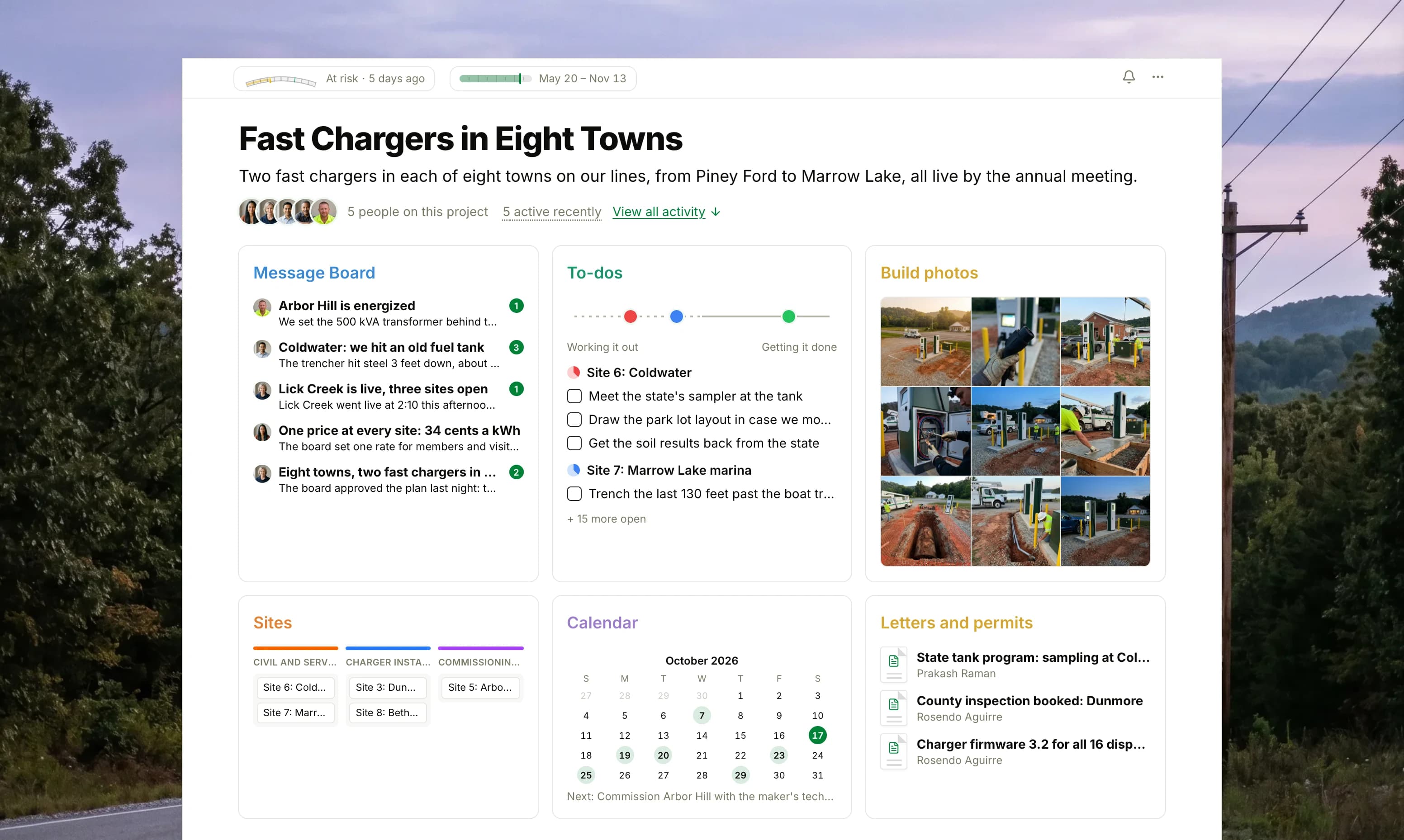Click comment badge on Arbor Hill message
Screen dimensions: 1404x840
pos(516,306)
